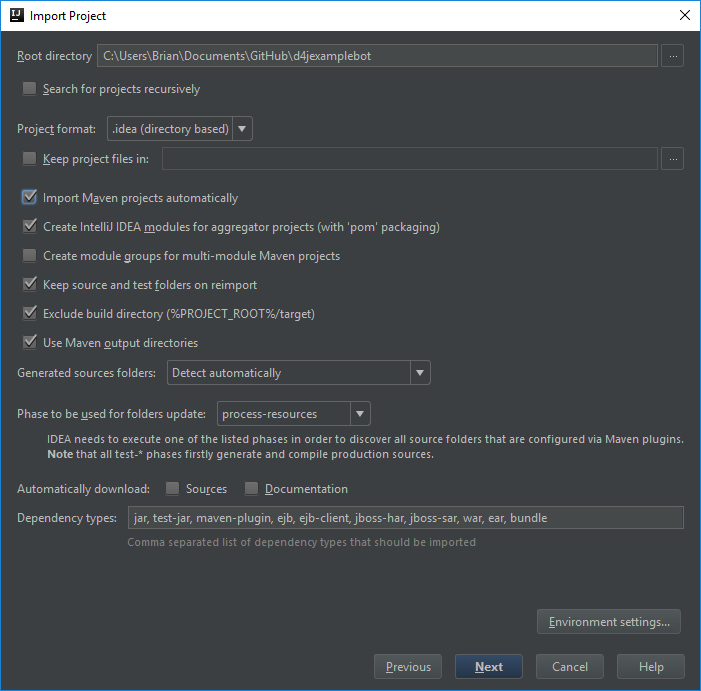Cancel the project import
Image resolution: width=701 pixels, height=691 pixels.
(570, 667)
